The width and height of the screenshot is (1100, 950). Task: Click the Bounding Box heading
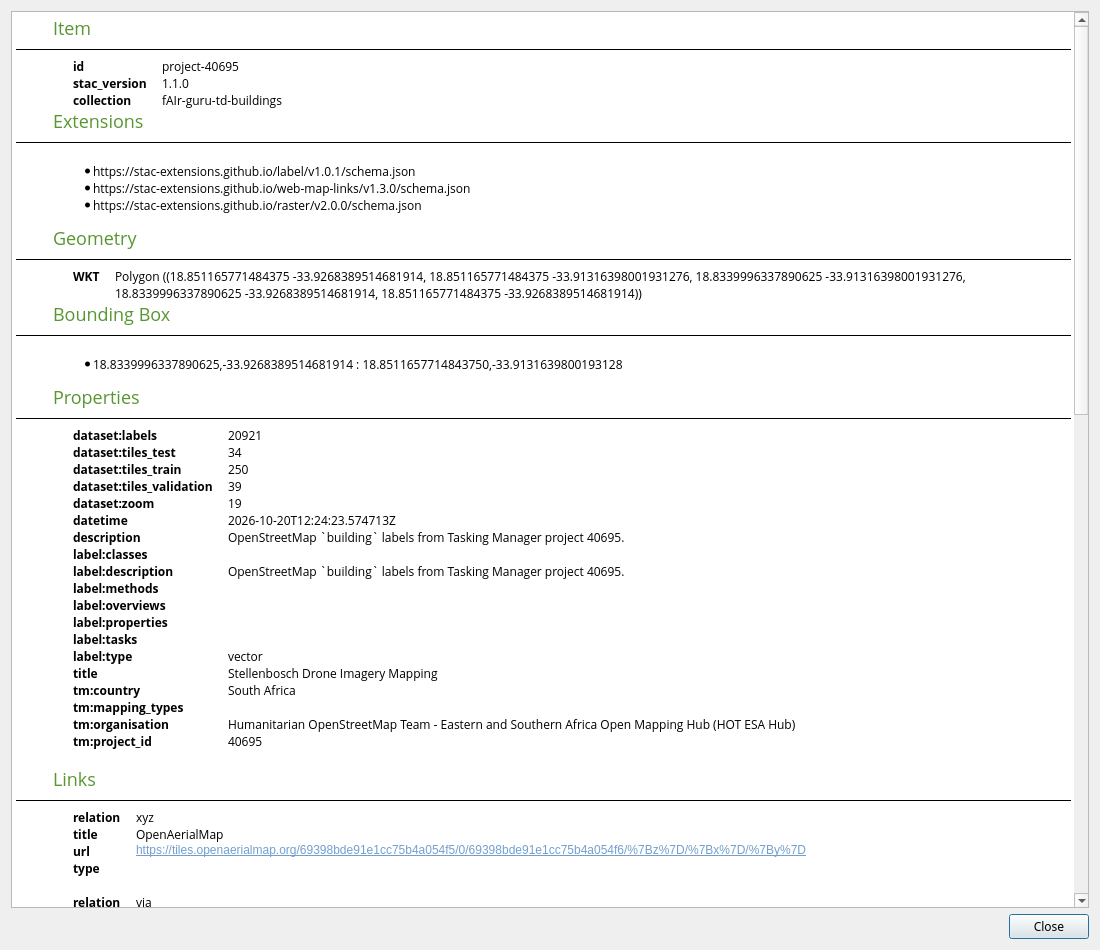[x=112, y=314]
